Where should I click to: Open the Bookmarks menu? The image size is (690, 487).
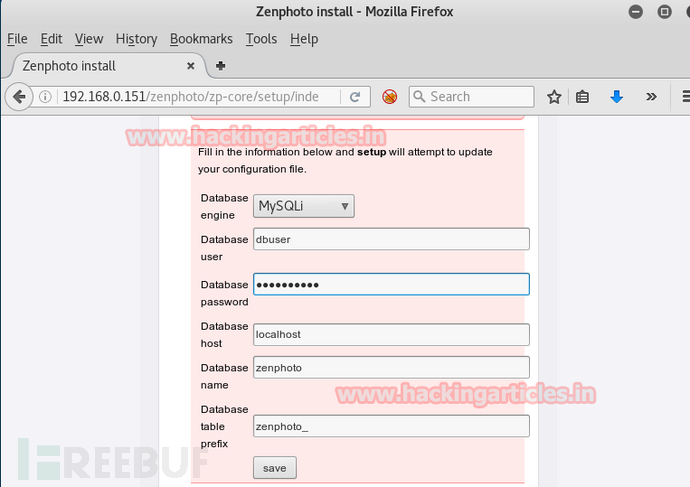(201, 39)
